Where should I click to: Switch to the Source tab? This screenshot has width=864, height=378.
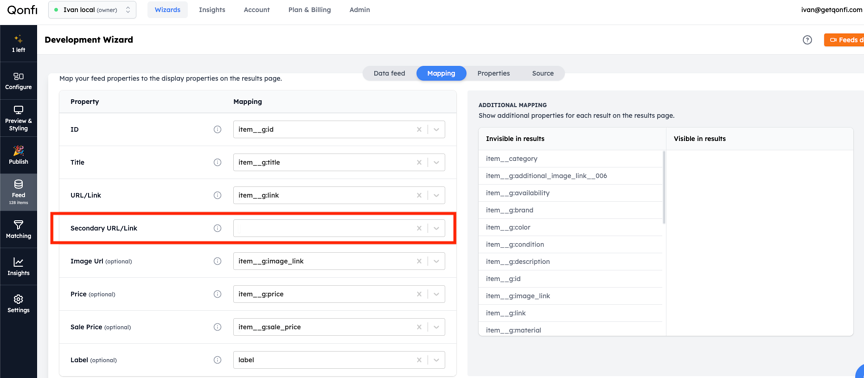point(543,73)
